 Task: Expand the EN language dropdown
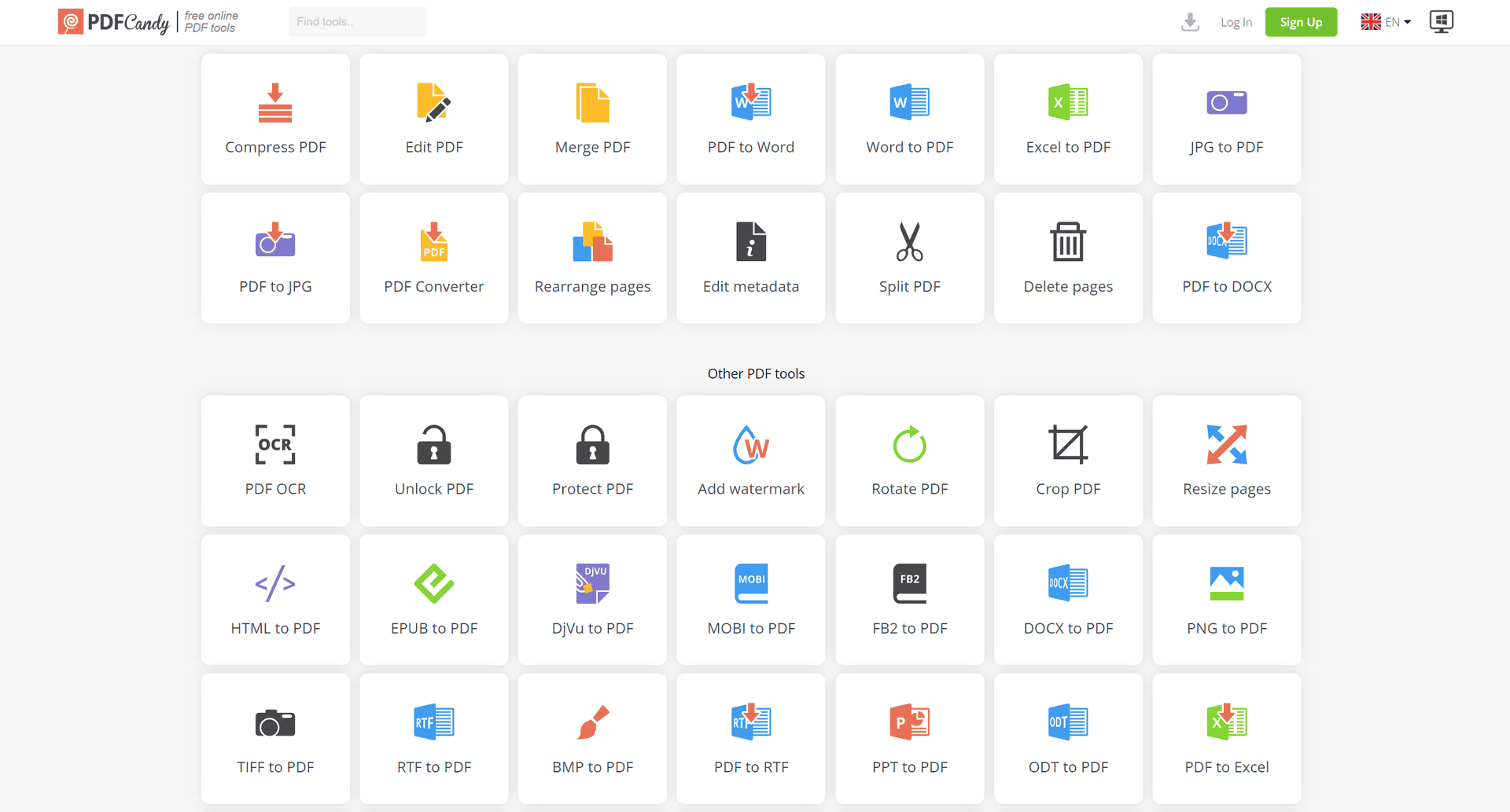point(1386,22)
